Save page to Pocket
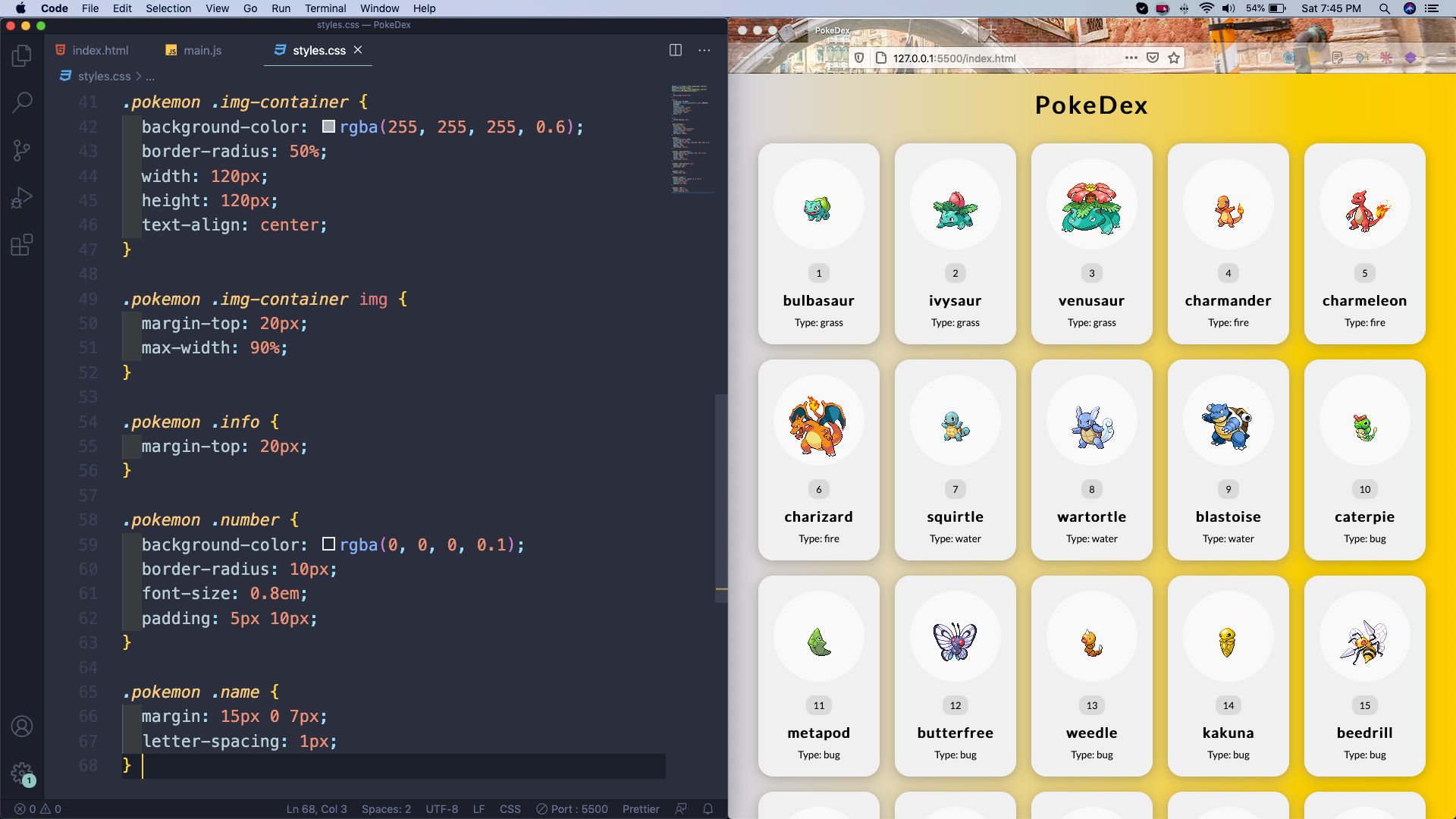Image resolution: width=1456 pixels, height=819 pixels. tap(1153, 58)
